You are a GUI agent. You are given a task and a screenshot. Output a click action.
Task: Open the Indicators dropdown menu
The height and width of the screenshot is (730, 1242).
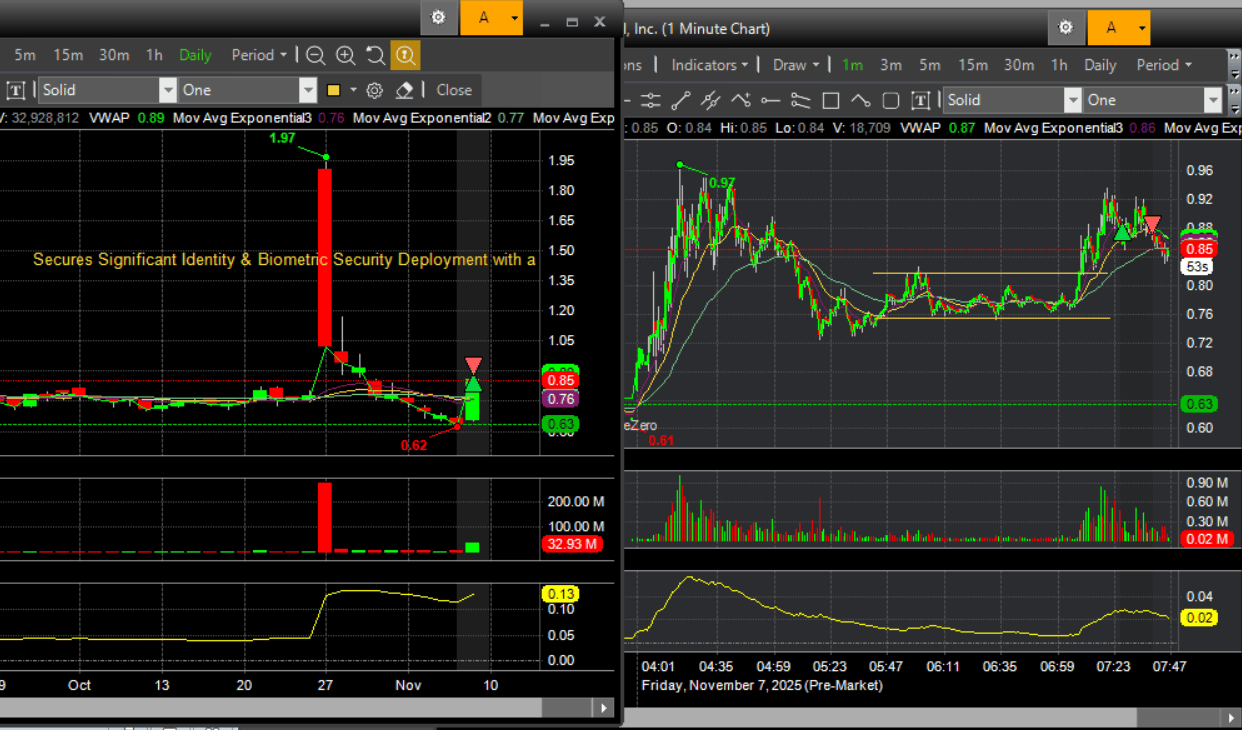coord(709,65)
